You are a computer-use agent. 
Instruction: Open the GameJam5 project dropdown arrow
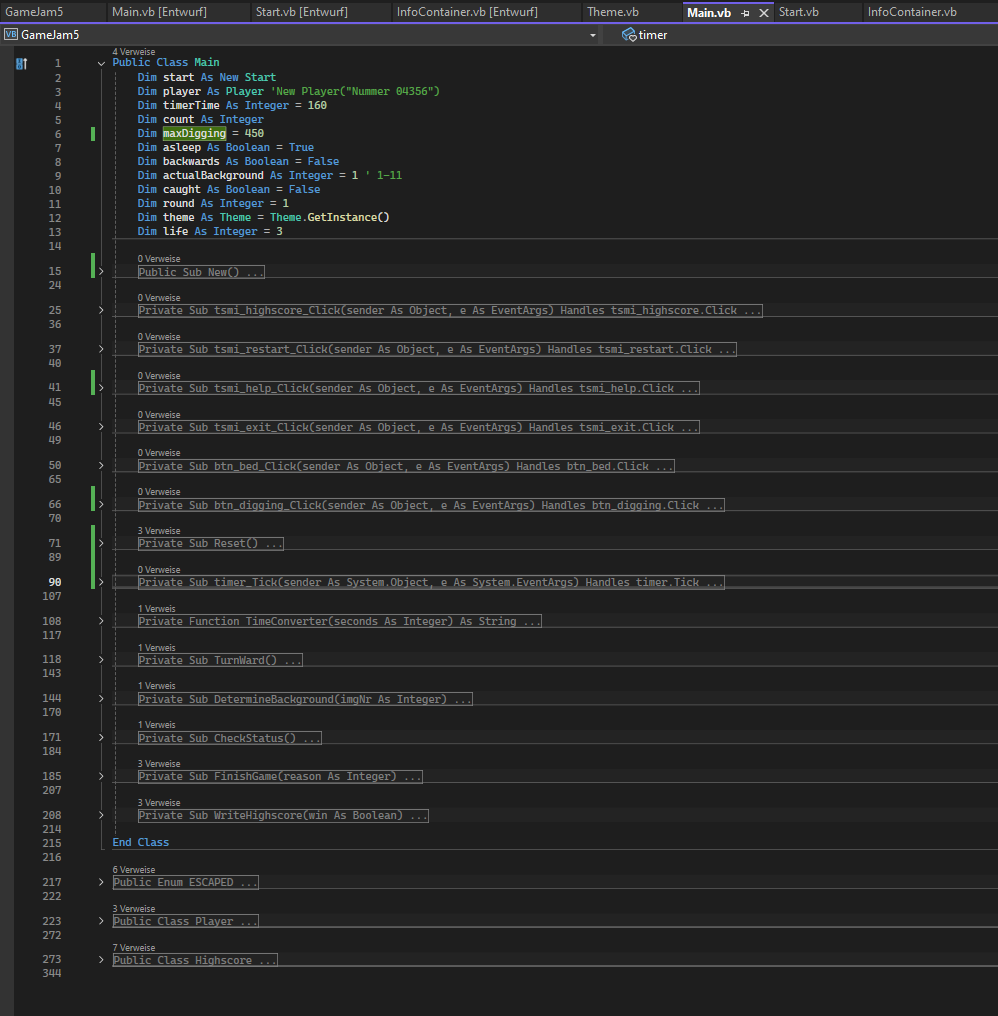tap(593, 35)
